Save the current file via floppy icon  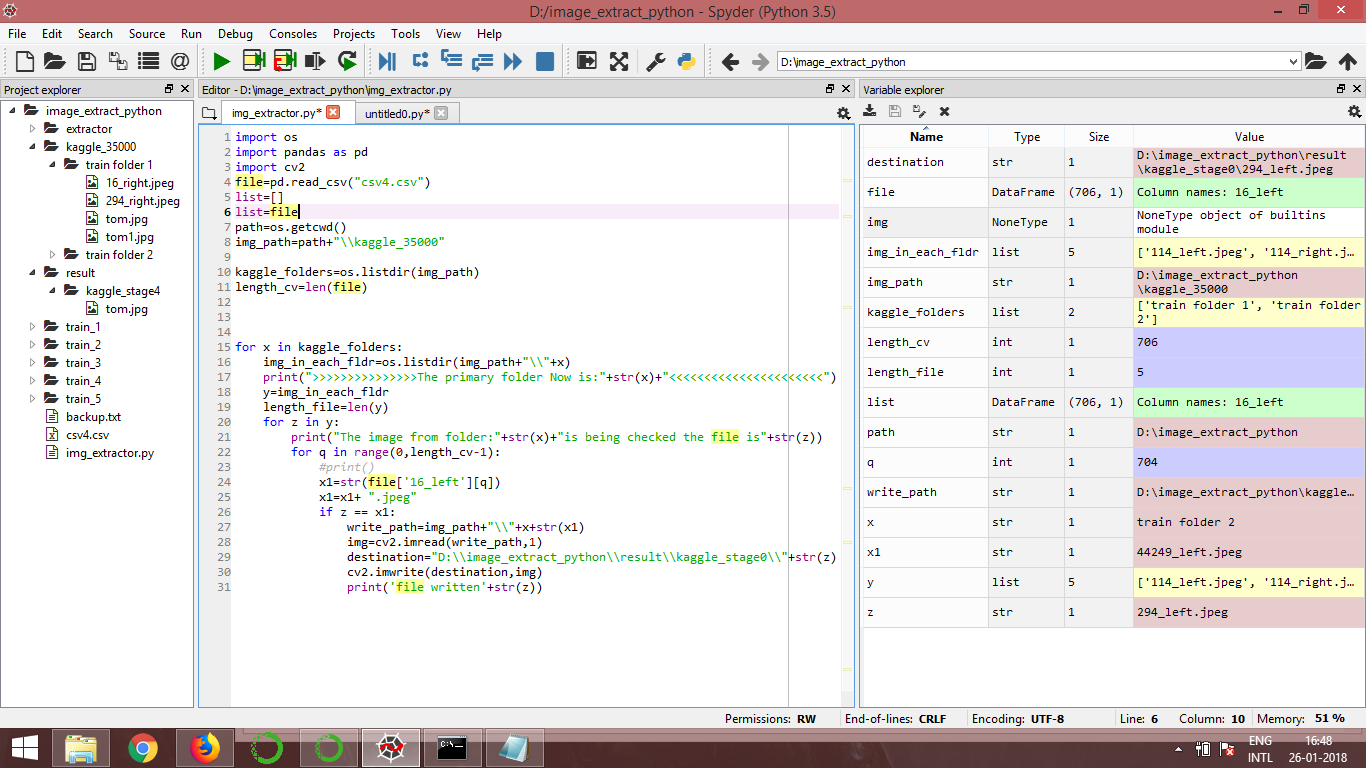(87, 62)
